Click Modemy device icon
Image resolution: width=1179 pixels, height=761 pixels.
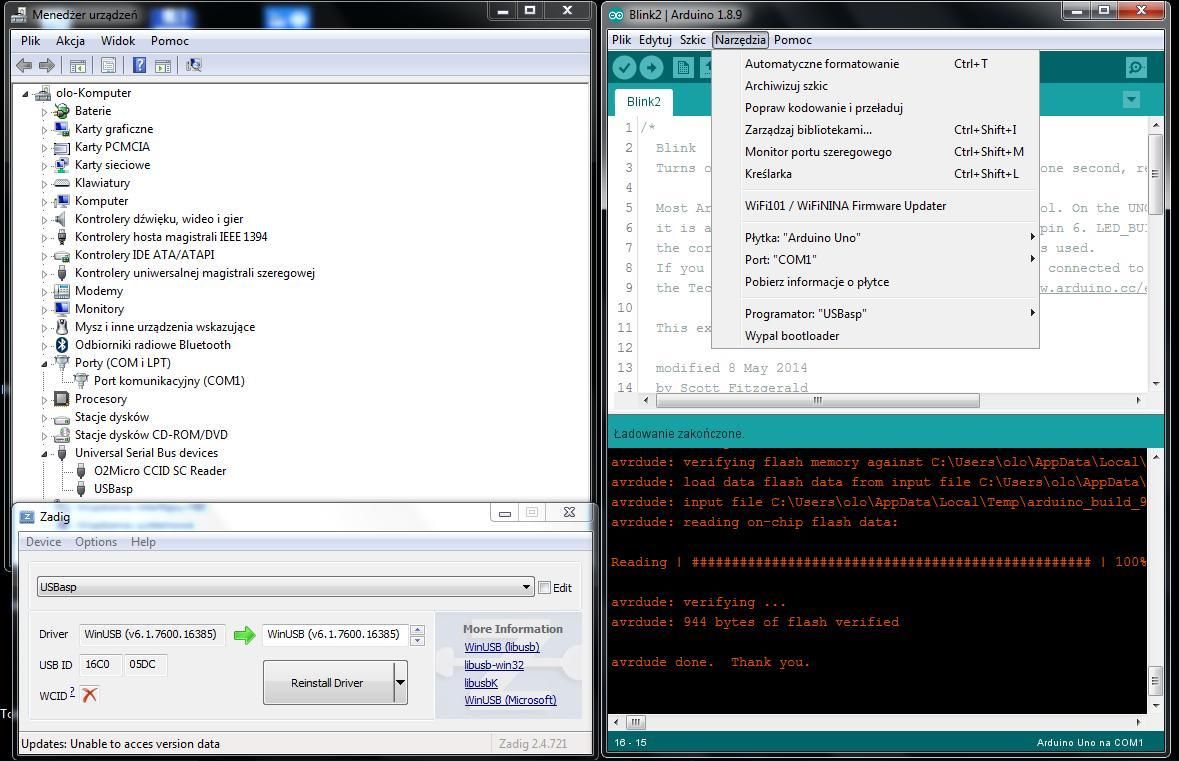(62, 291)
